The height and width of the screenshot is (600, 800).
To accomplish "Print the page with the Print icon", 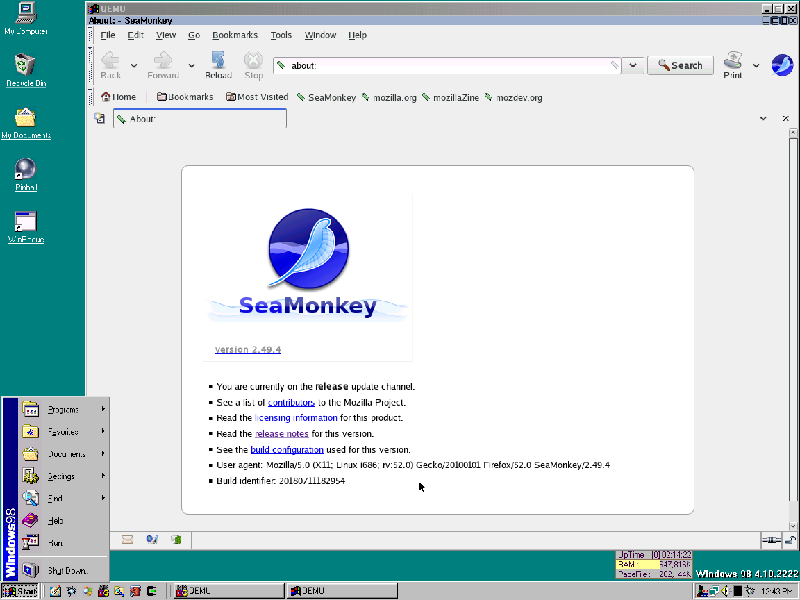I will (x=733, y=65).
